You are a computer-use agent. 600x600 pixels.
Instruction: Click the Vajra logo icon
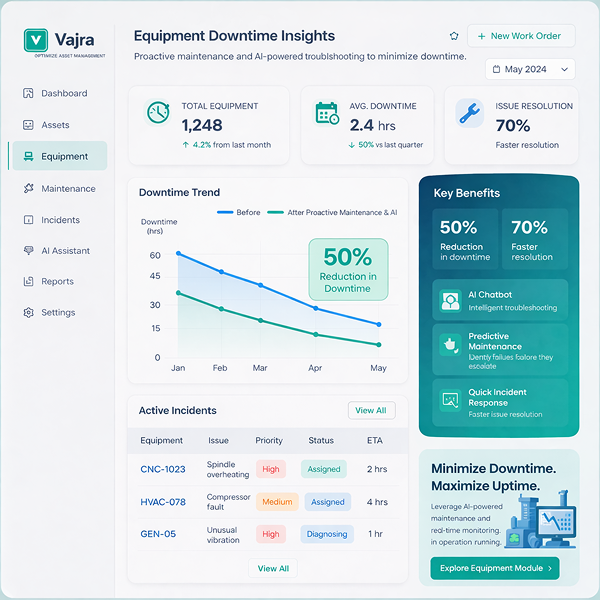pyautogui.click(x=36, y=40)
